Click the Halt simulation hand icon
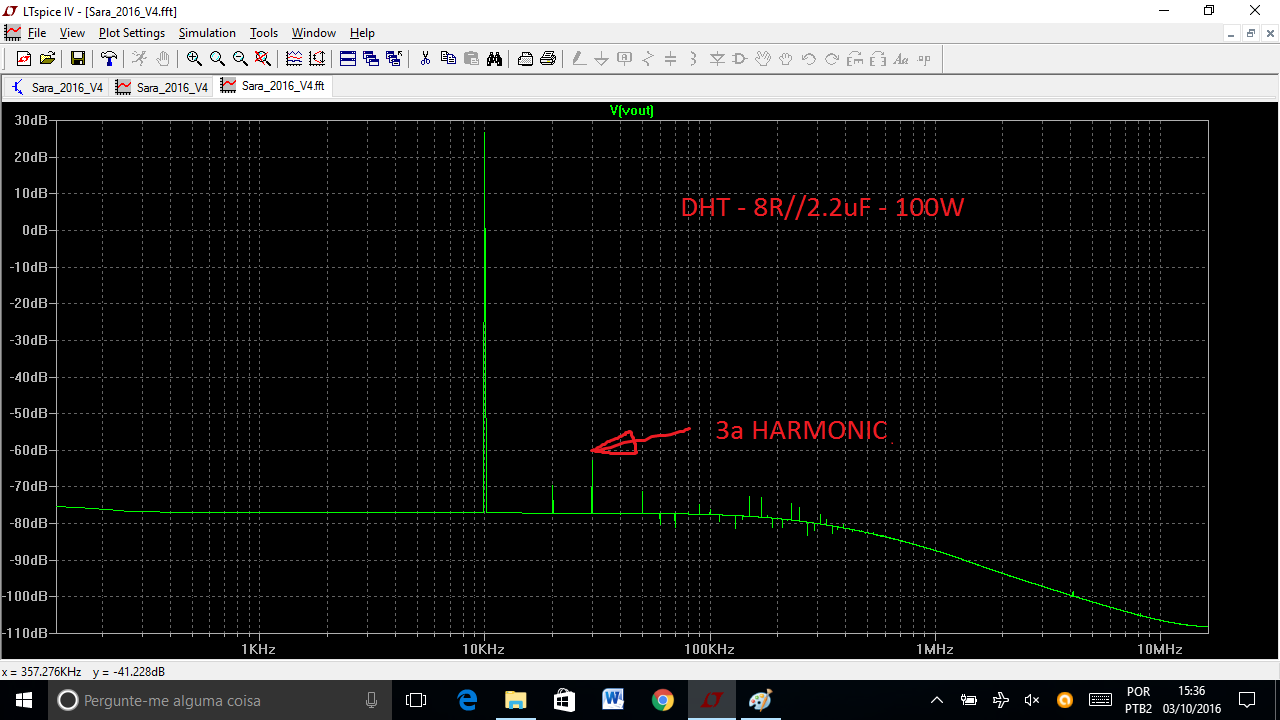The height and width of the screenshot is (720, 1280). pos(163,59)
